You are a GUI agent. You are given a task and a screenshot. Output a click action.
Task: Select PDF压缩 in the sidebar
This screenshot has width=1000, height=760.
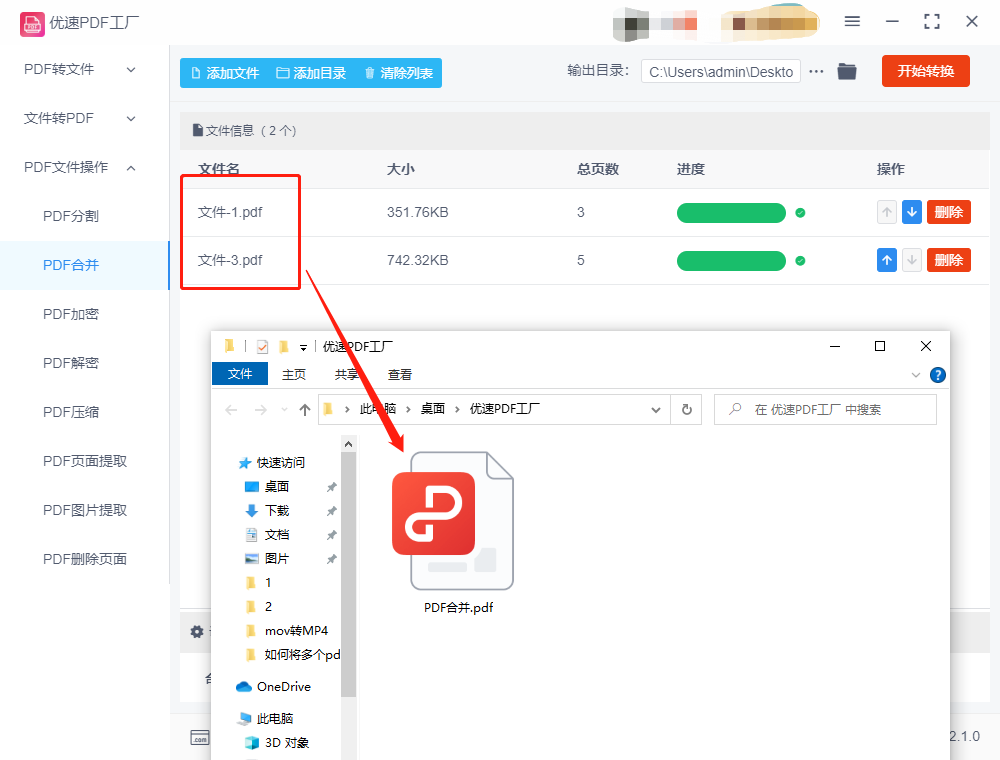(x=71, y=413)
